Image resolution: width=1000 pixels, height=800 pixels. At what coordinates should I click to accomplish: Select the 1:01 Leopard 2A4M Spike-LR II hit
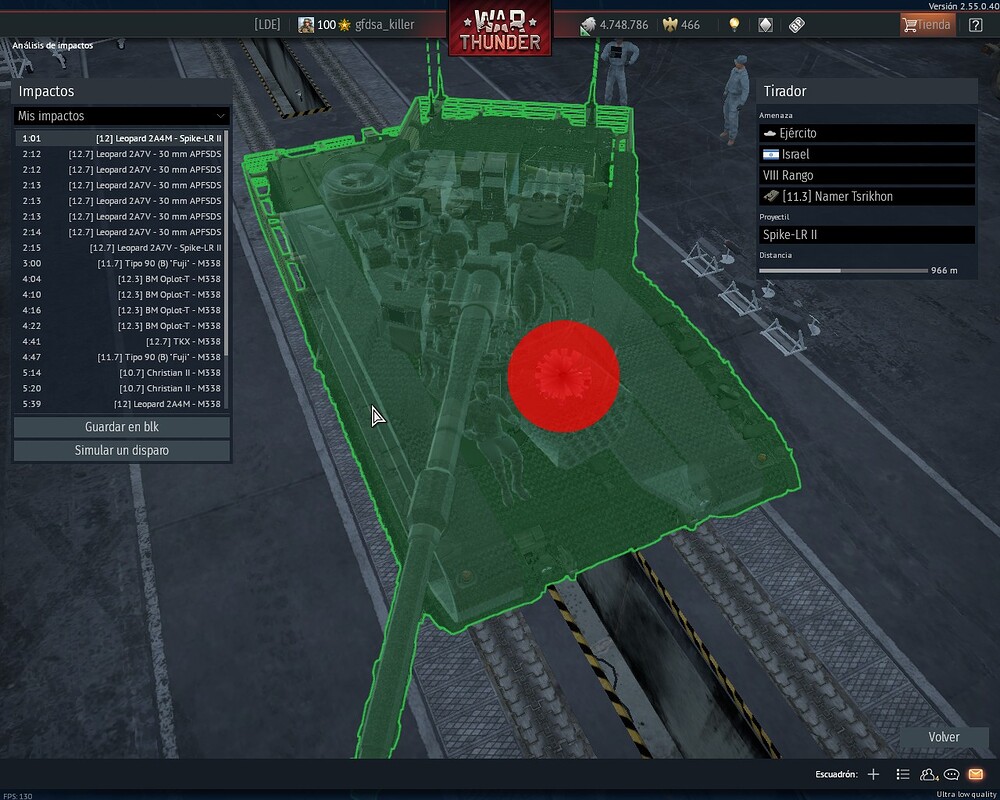(x=121, y=138)
